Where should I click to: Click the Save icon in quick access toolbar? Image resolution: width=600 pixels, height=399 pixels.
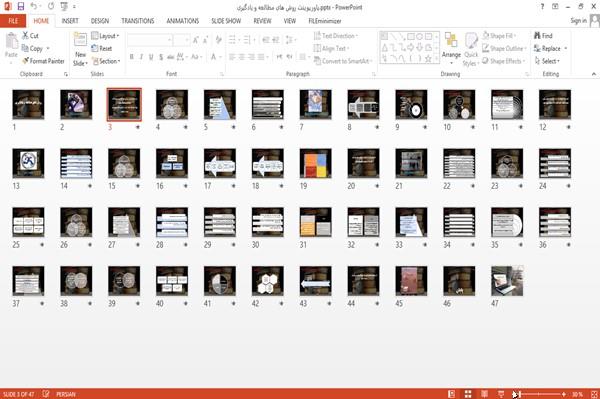21,6
